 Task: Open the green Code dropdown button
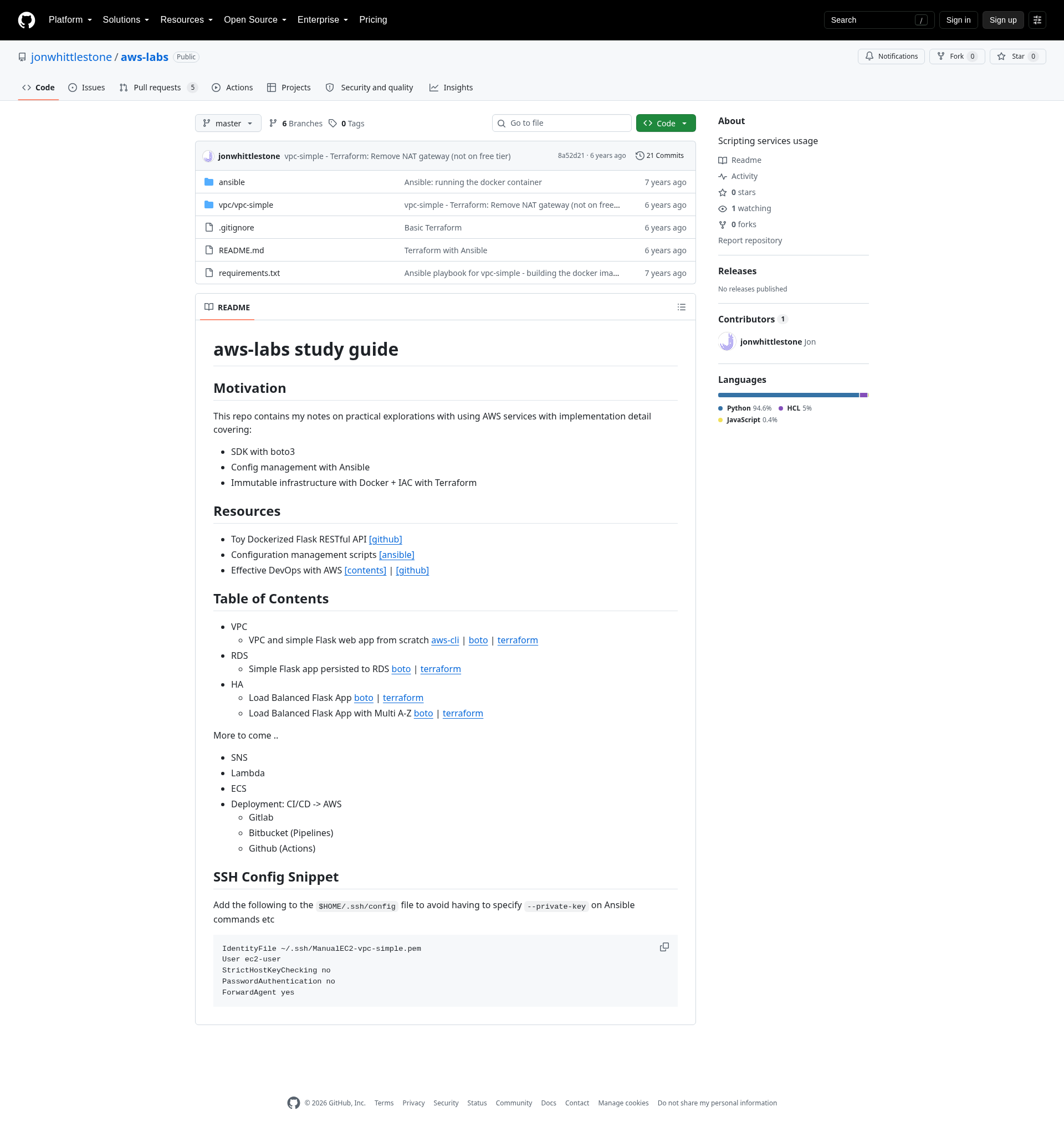click(666, 124)
